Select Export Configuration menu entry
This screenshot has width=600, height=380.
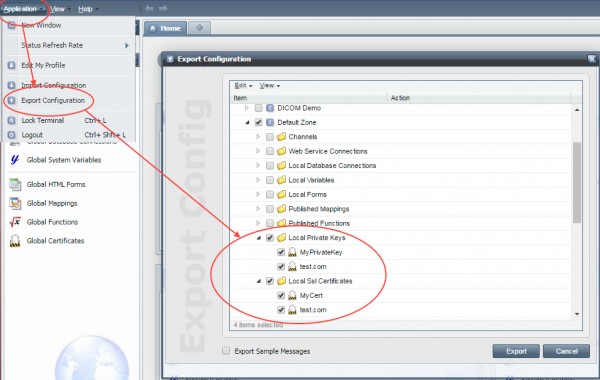[x=53, y=100]
